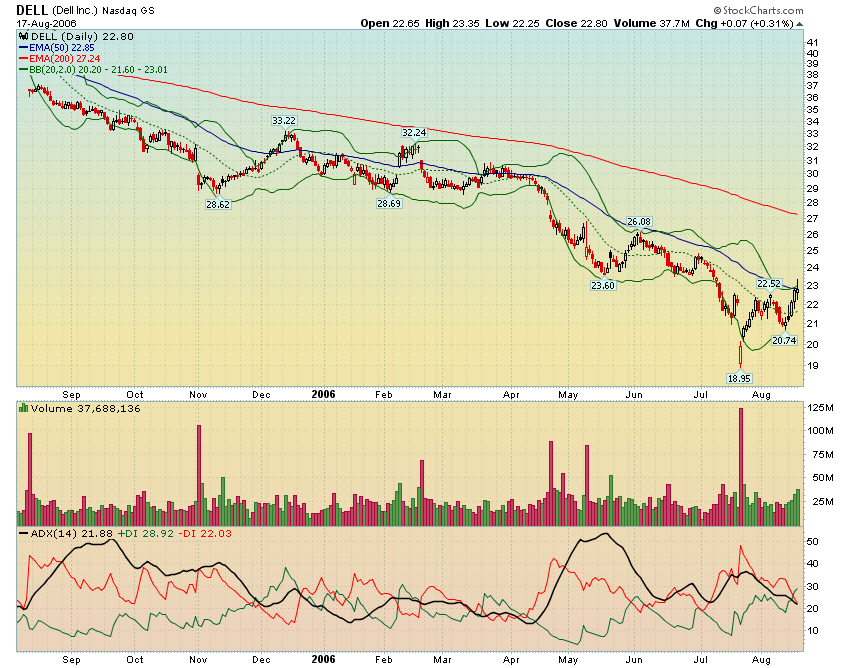
Task: Click the '+DI 28.92' legend value
Action: [146, 534]
